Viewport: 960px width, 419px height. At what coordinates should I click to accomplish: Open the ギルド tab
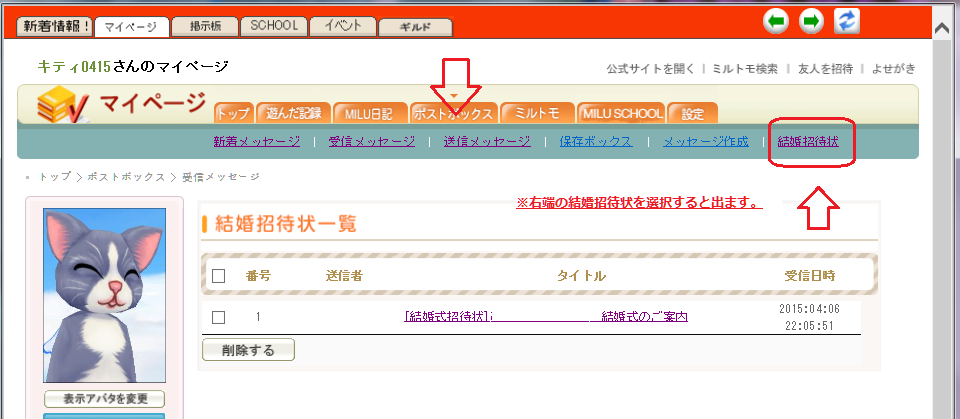[415, 28]
